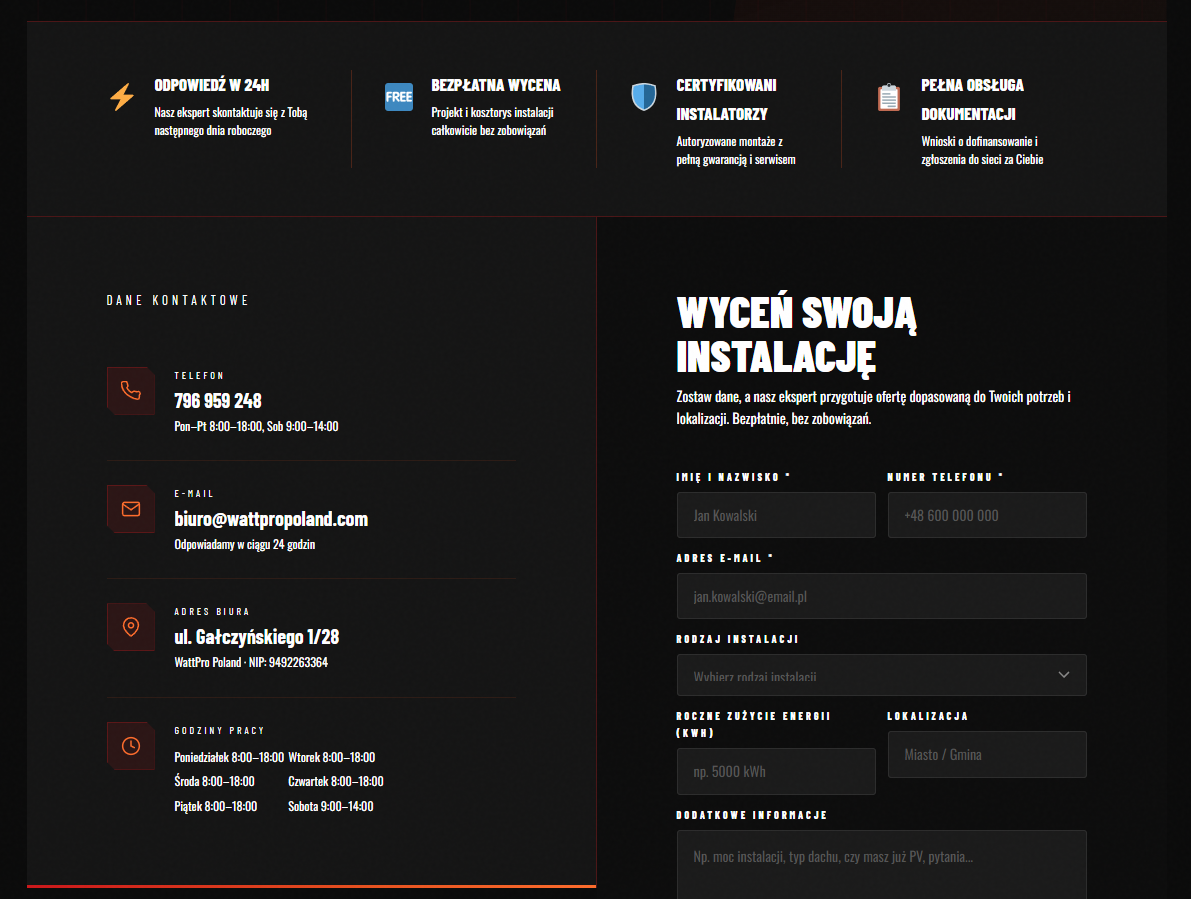Click the Telefon label
The height and width of the screenshot is (899, 1191).
[x=199, y=376]
